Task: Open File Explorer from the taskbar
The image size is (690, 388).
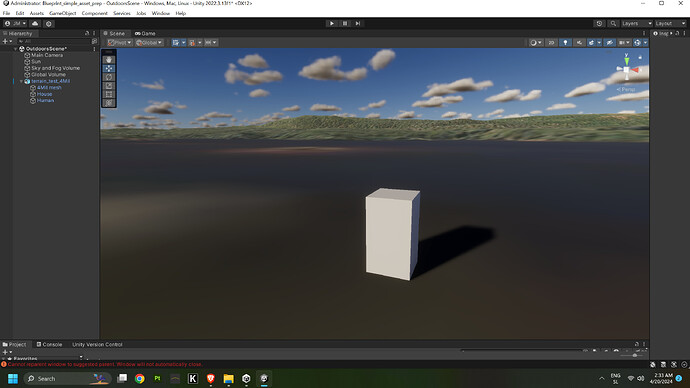Action: (x=228, y=378)
